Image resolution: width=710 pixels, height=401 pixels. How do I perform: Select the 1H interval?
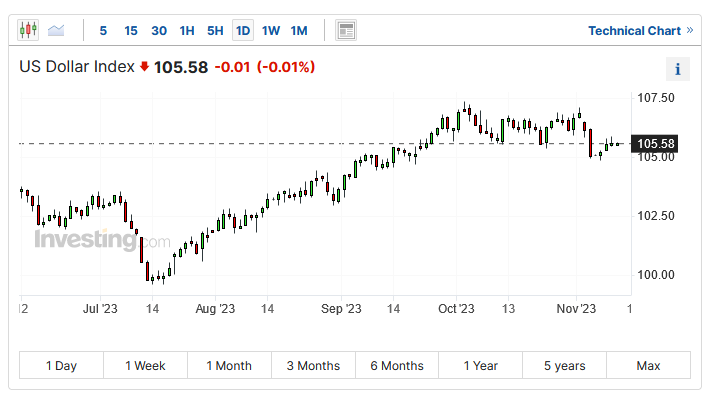(x=187, y=30)
